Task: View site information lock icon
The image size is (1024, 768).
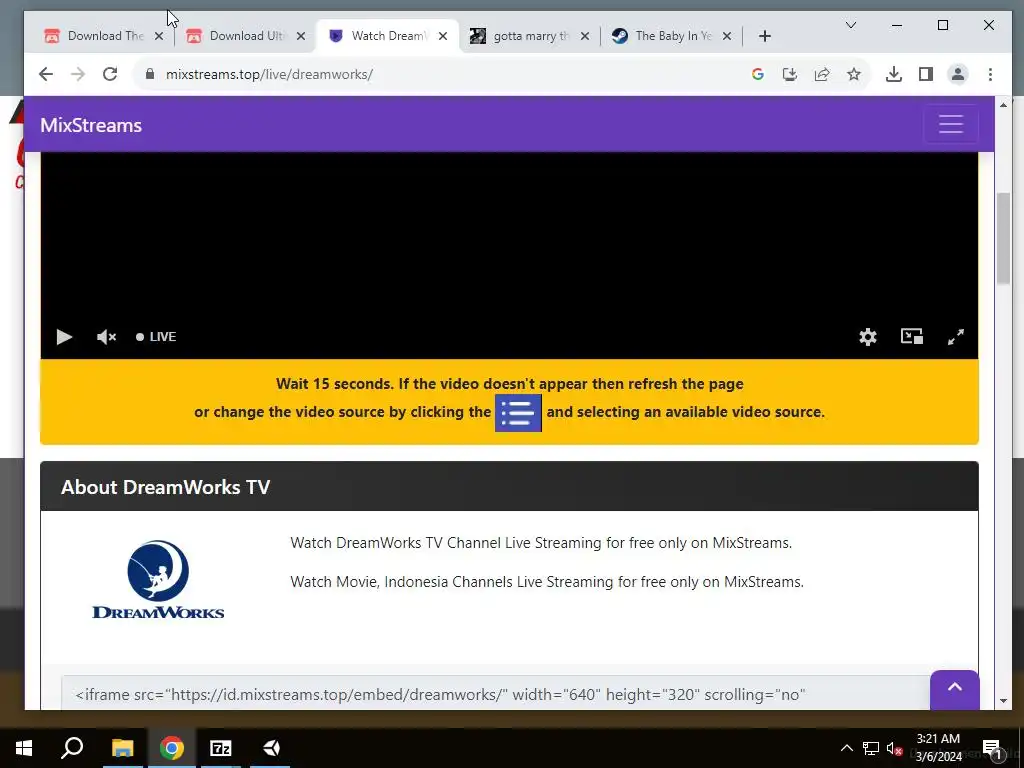Action: click(x=150, y=74)
